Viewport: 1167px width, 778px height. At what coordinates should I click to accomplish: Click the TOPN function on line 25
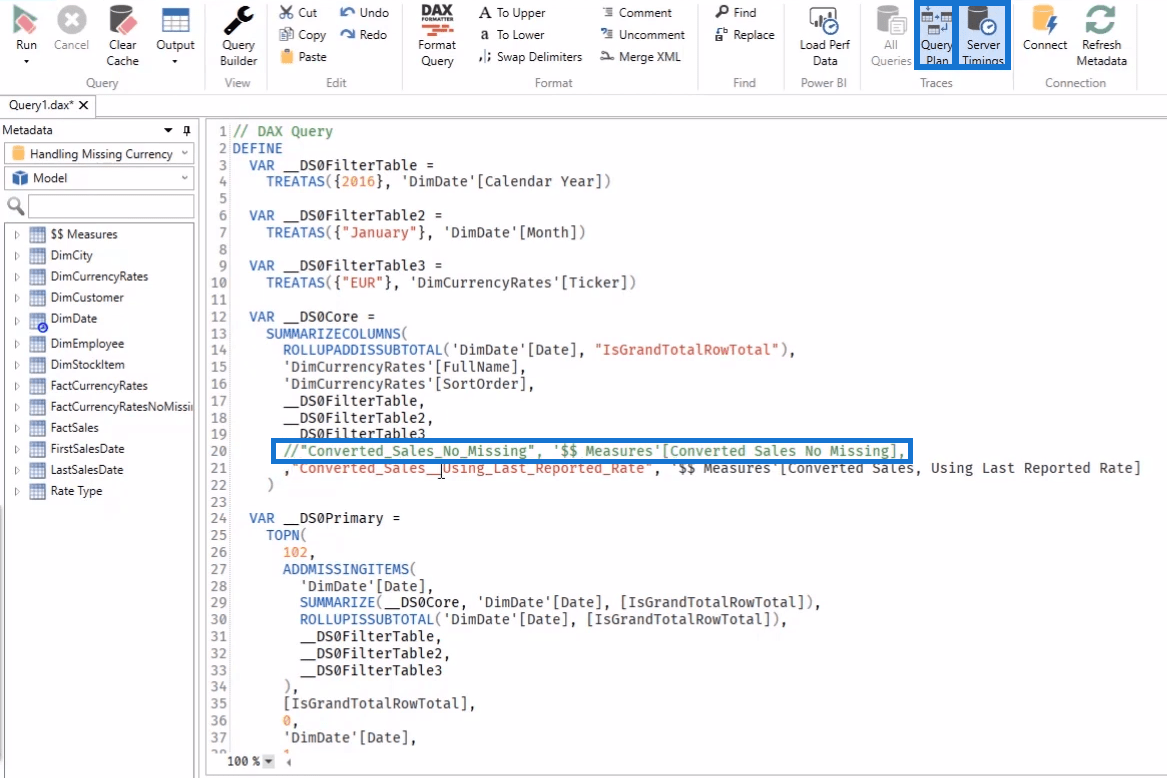282,535
